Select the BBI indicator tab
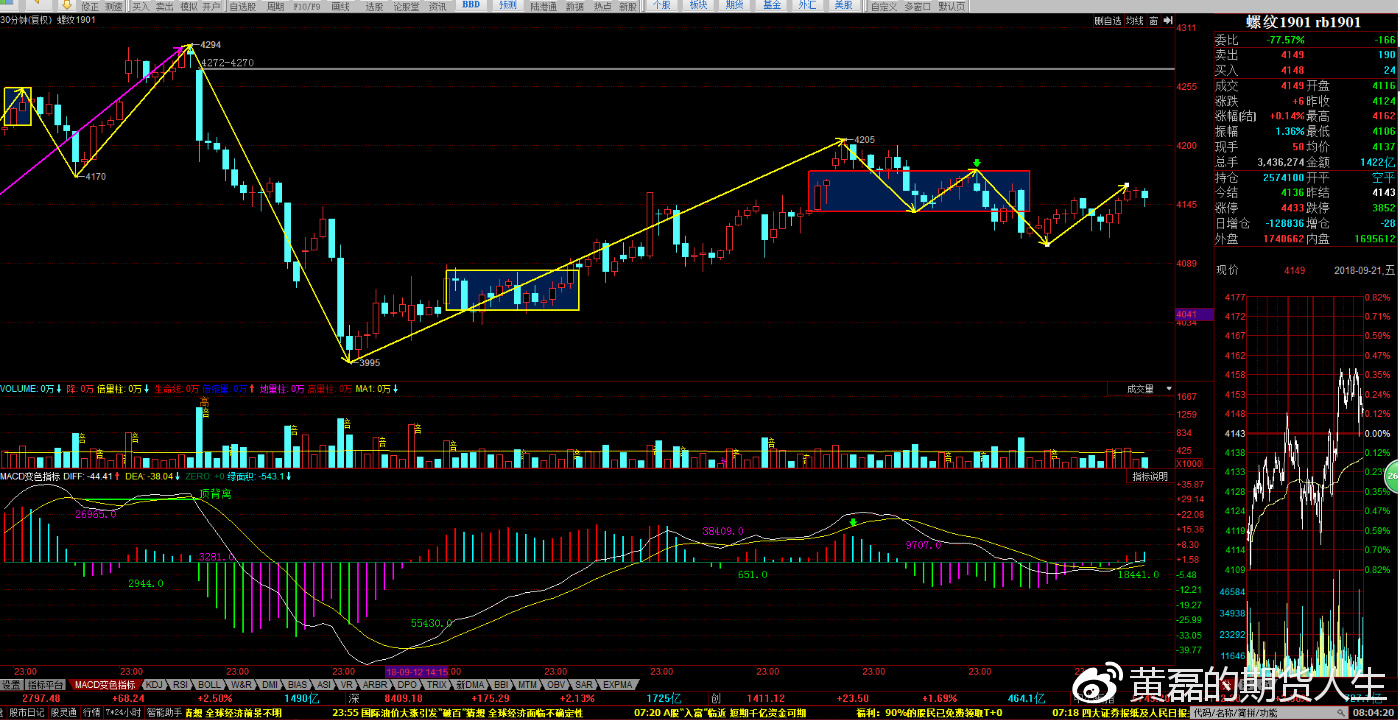The height and width of the screenshot is (720, 1400). click(501, 685)
